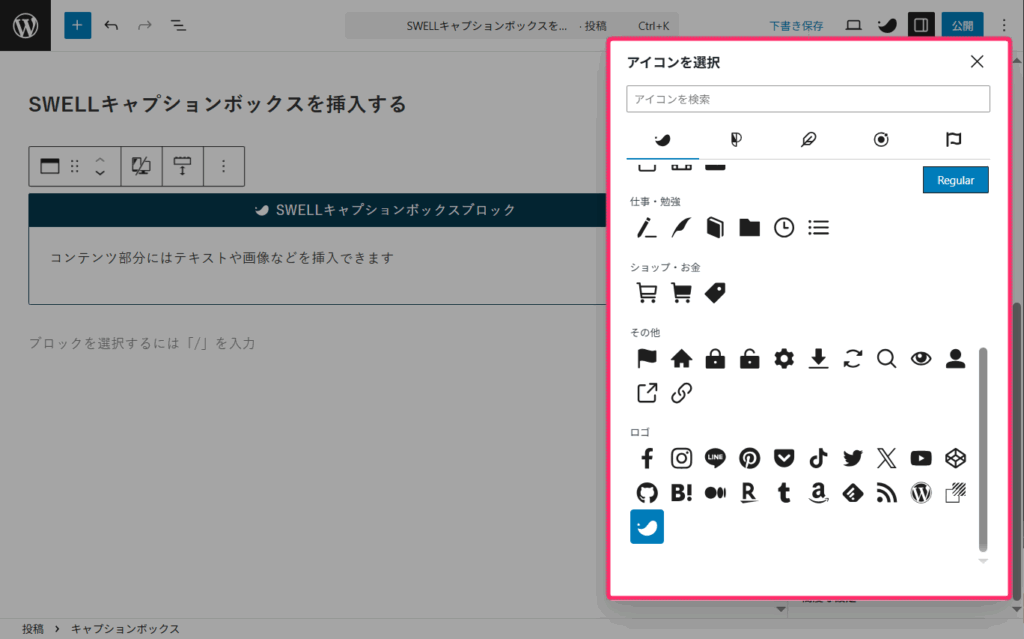Select the flag icon under その他
This screenshot has width=1024, height=639.
click(647, 358)
